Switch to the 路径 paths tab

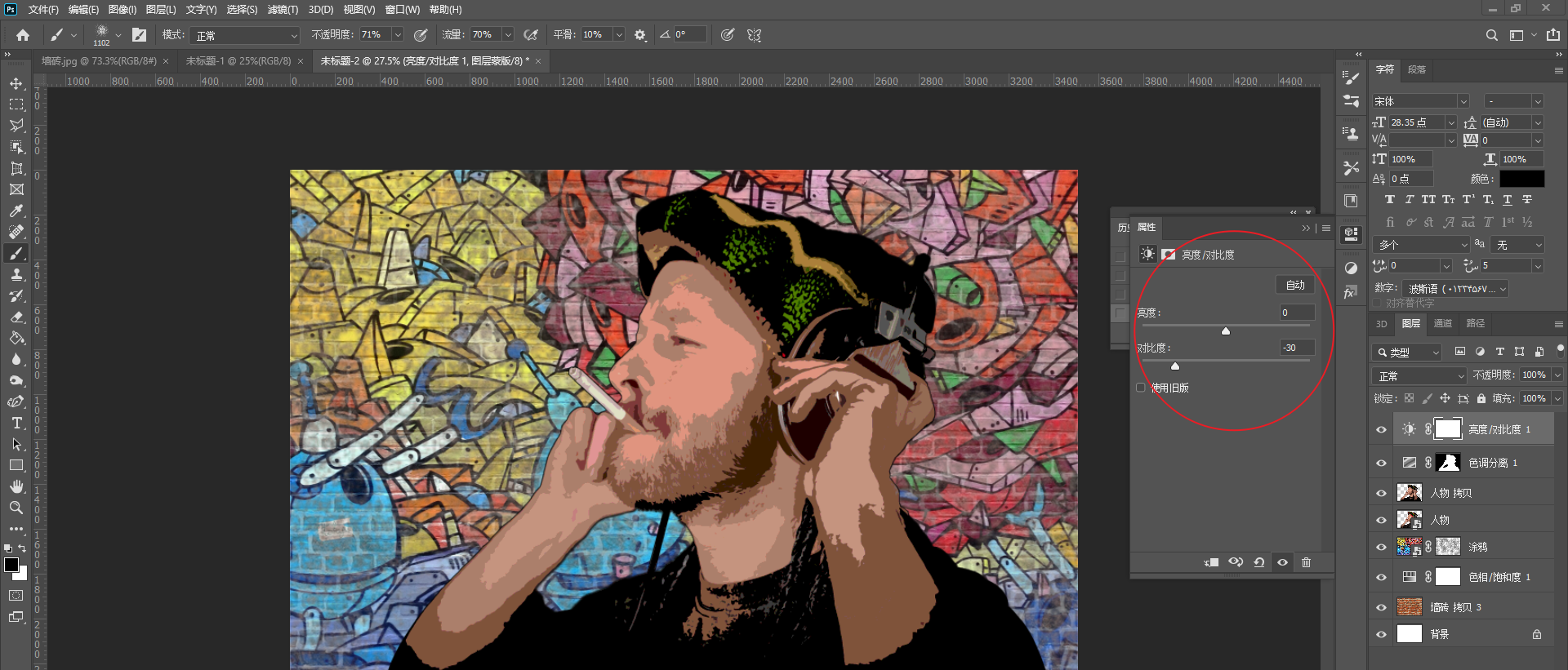(x=1476, y=323)
